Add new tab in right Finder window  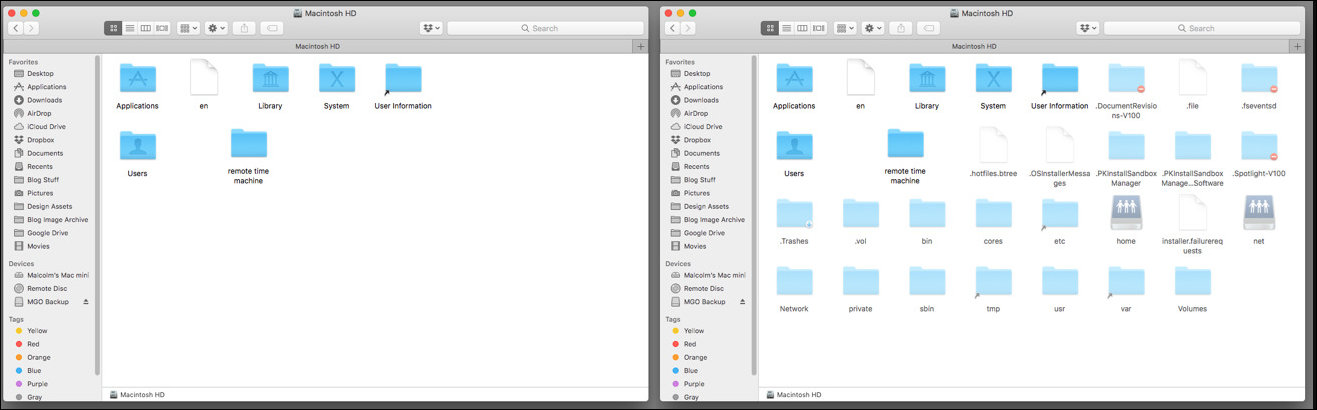[x=1298, y=46]
